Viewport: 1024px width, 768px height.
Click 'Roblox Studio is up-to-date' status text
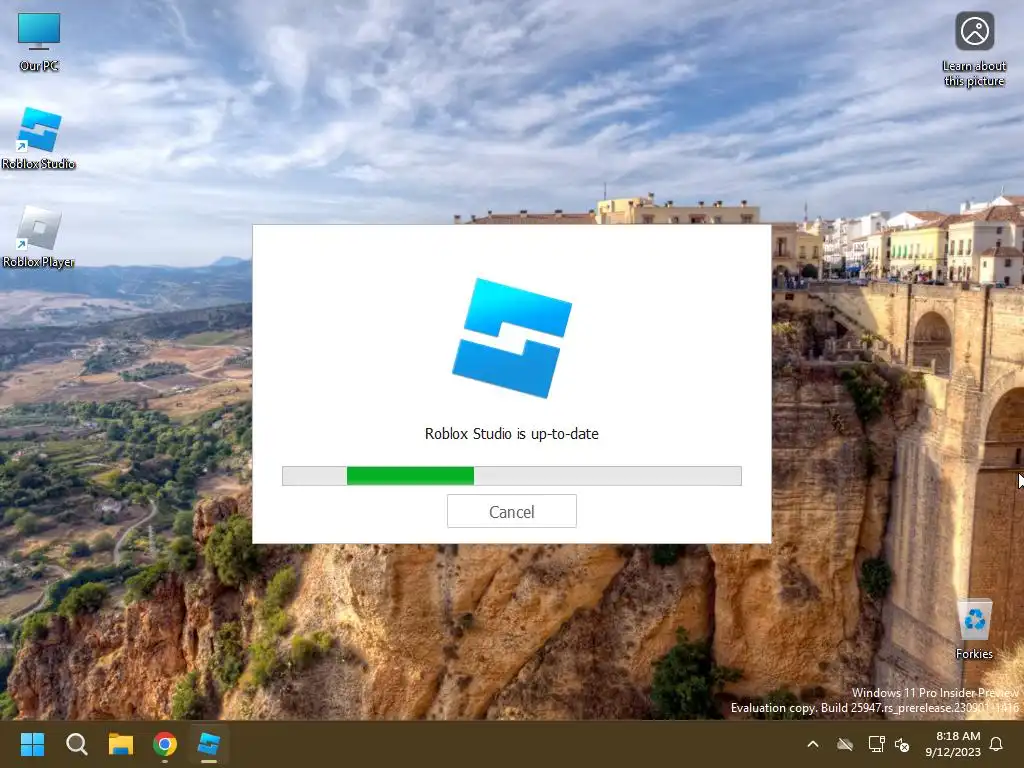click(x=511, y=434)
